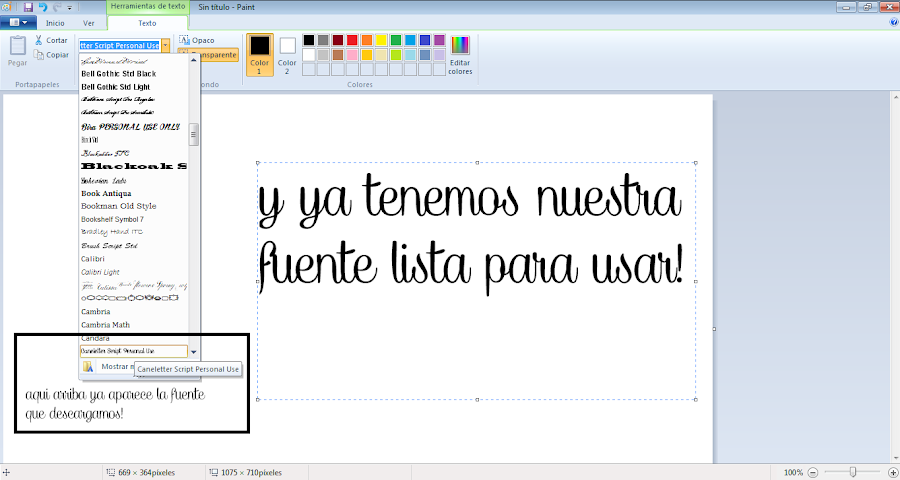Click the zoom in plus button
This screenshot has height=480, width=900.
point(892,473)
